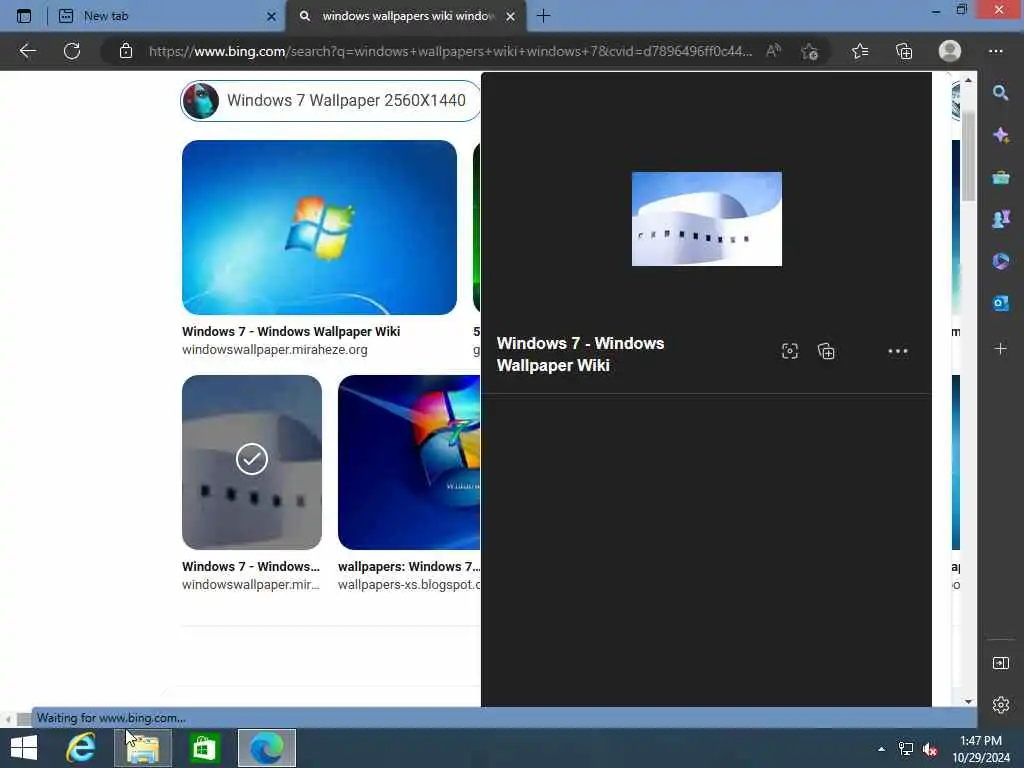Open Windows 7 logo wallpaper thumbnail
Screen dimensions: 1024x768
coord(319,227)
